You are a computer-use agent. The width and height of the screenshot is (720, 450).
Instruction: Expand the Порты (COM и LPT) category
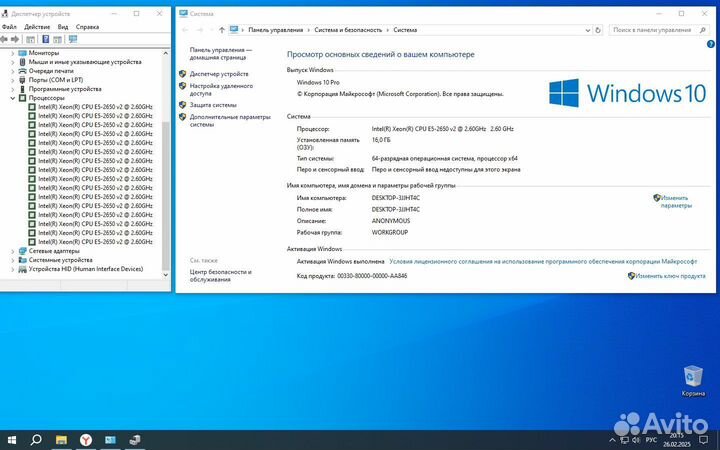click(x=13, y=80)
